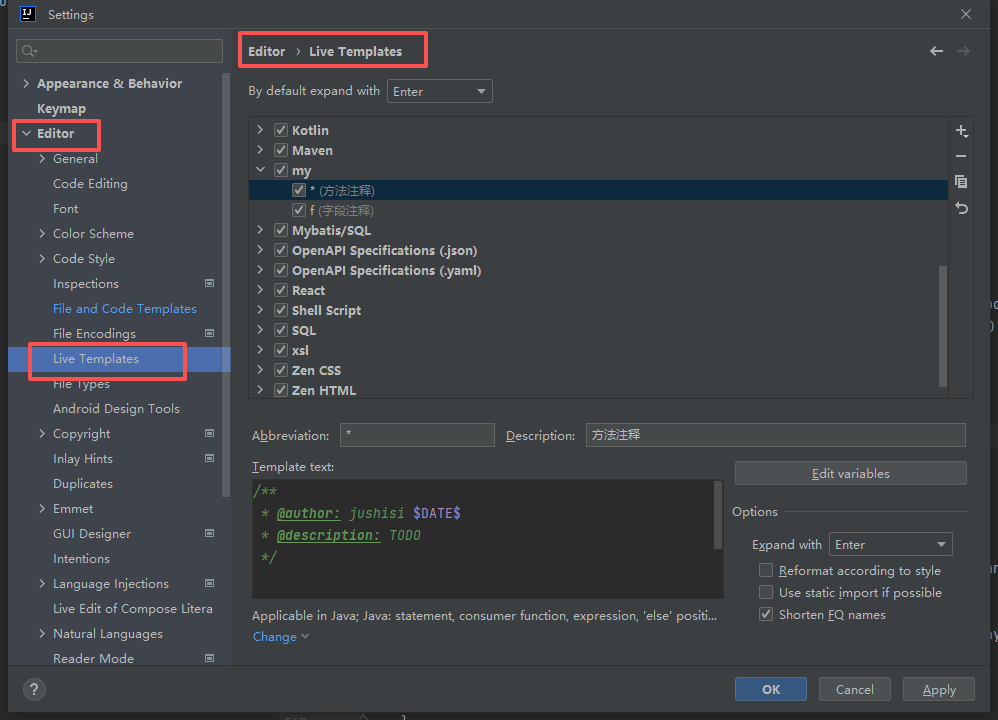Duplicate the selected template via copy icon
998x720 pixels.
(961, 182)
